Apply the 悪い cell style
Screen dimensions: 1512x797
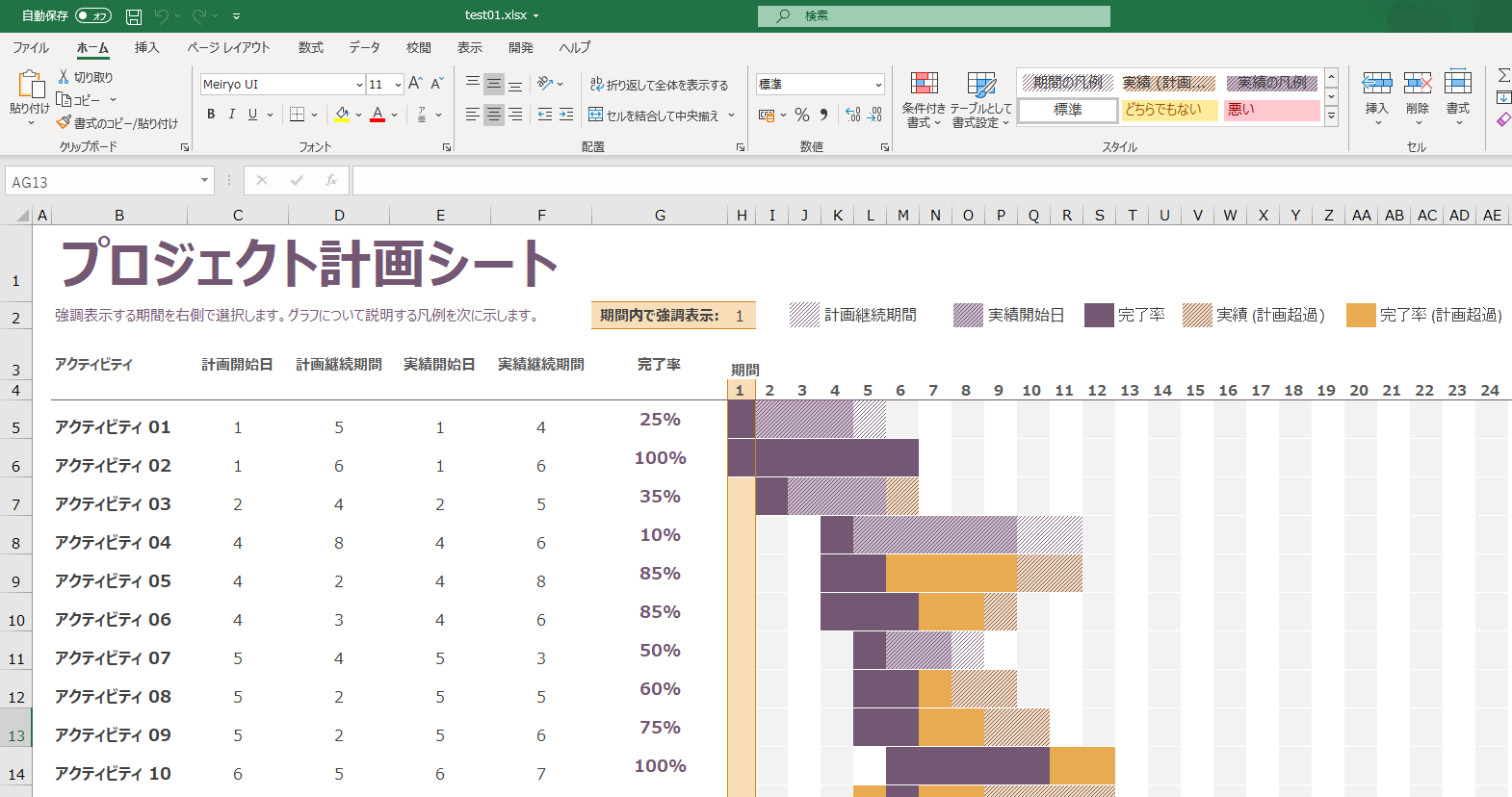[1271, 110]
